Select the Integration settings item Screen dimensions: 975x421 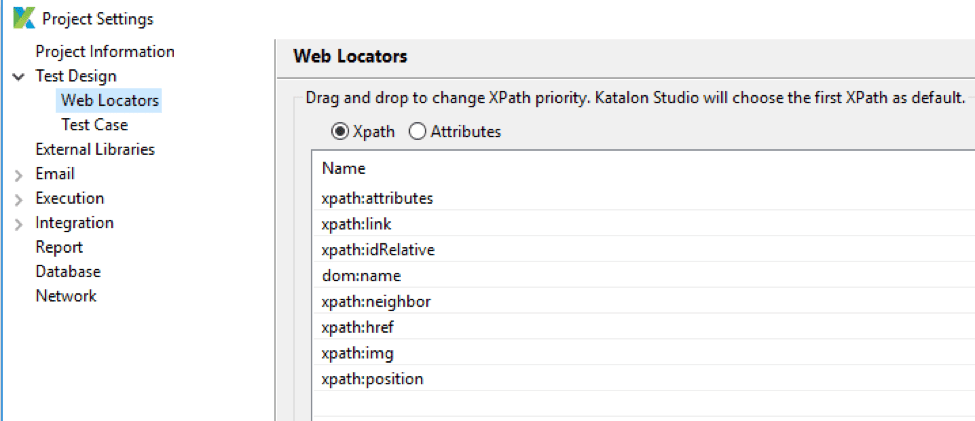coord(75,223)
